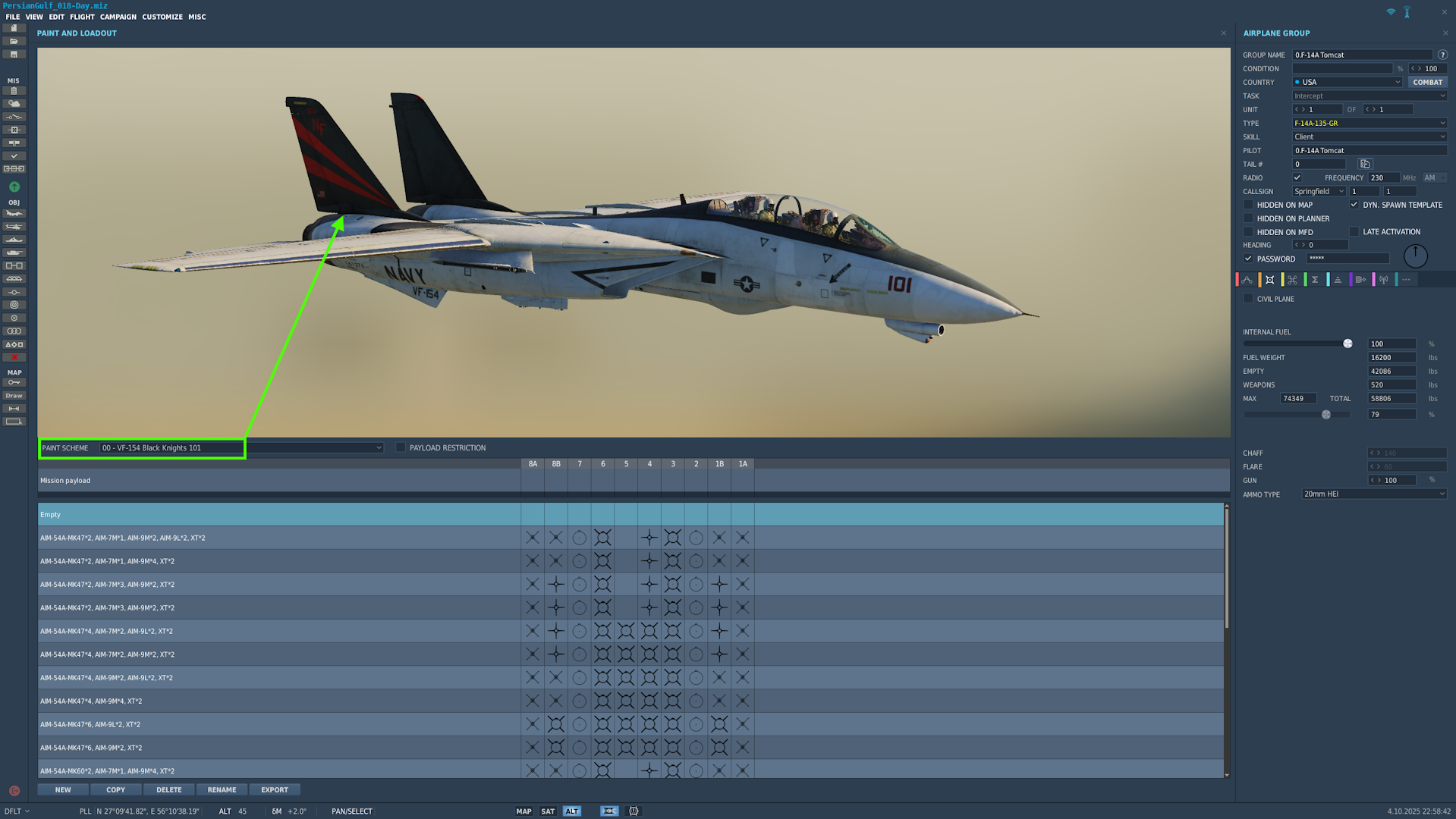Open the mission briefing clipboard icon

tap(14, 91)
